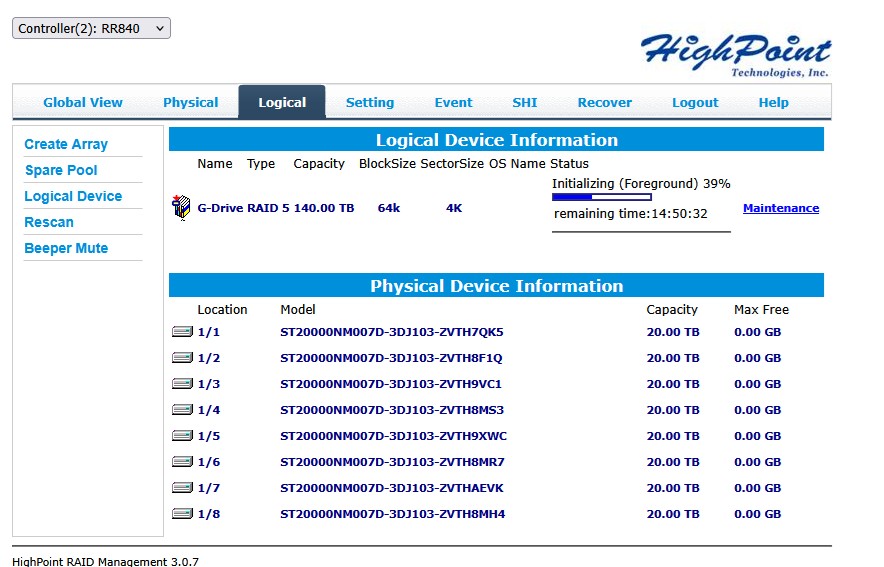
Task: Open the Maintenance link for G-Drive
Action: [781, 208]
